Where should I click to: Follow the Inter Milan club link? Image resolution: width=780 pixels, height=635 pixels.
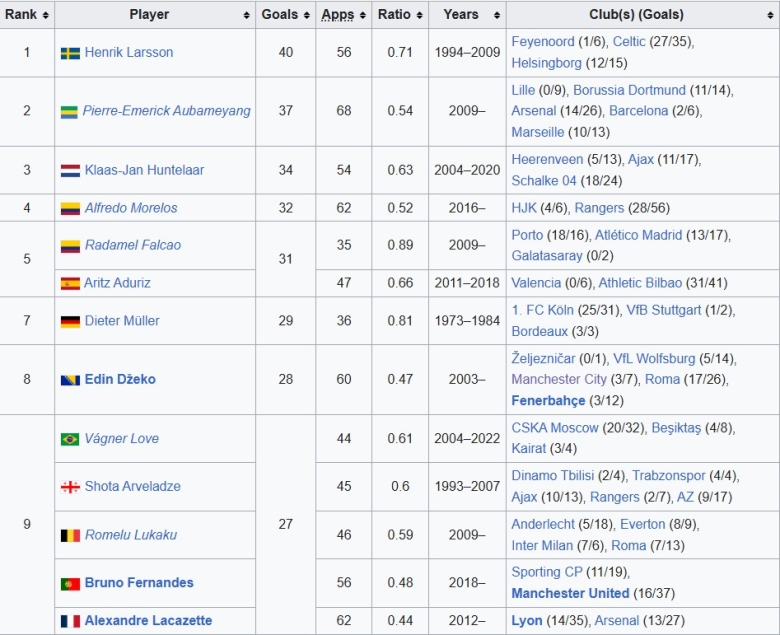point(542,546)
